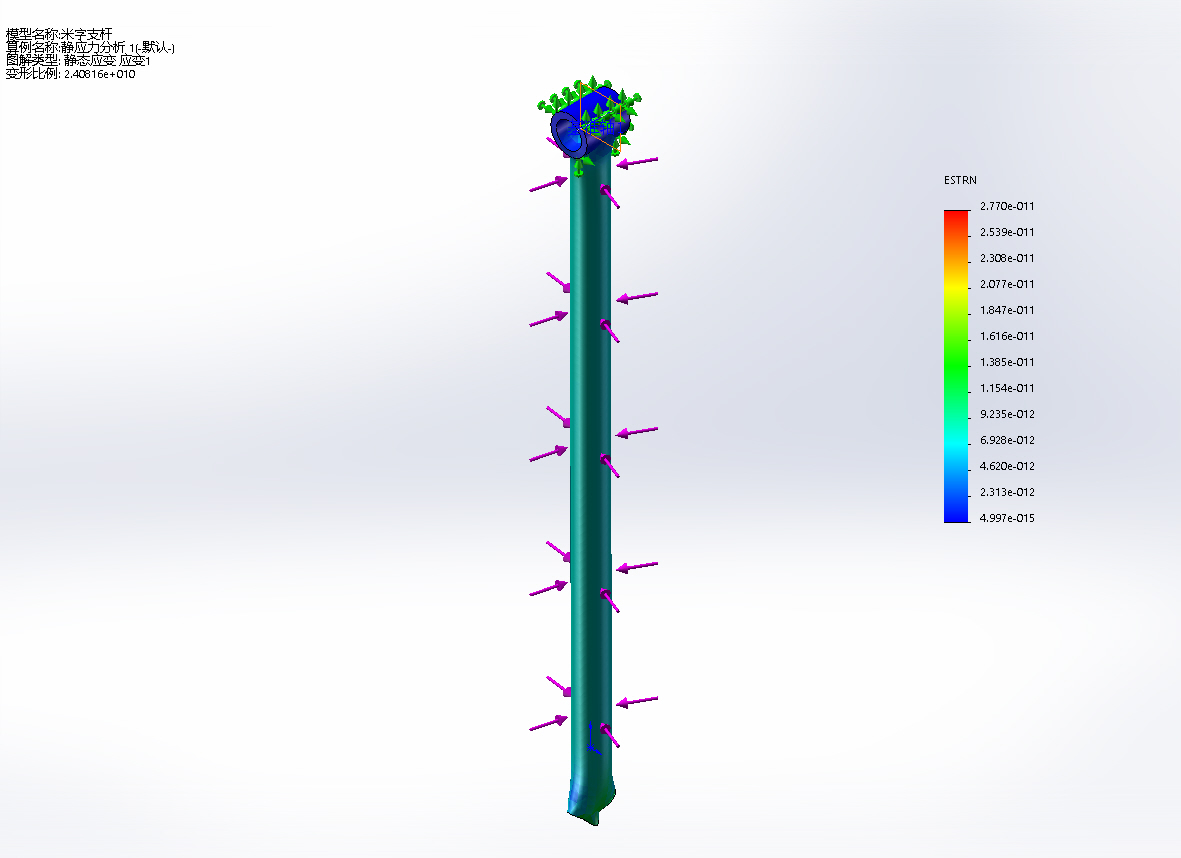This screenshot has width=1181, height=858.
Task: Click the legend value 2.308e-011
Action: (1007, 258)
